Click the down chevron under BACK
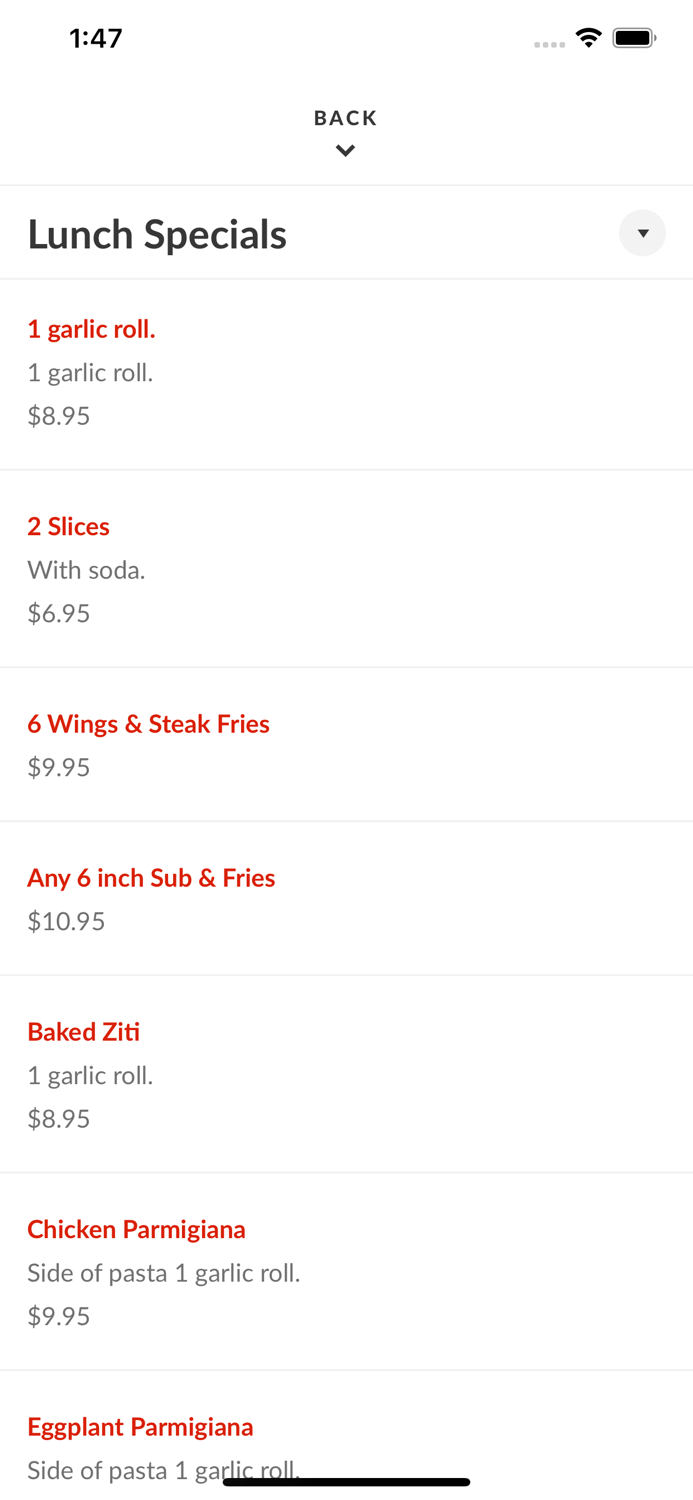This screenshot has width=693, height=1500. point(345,151)
